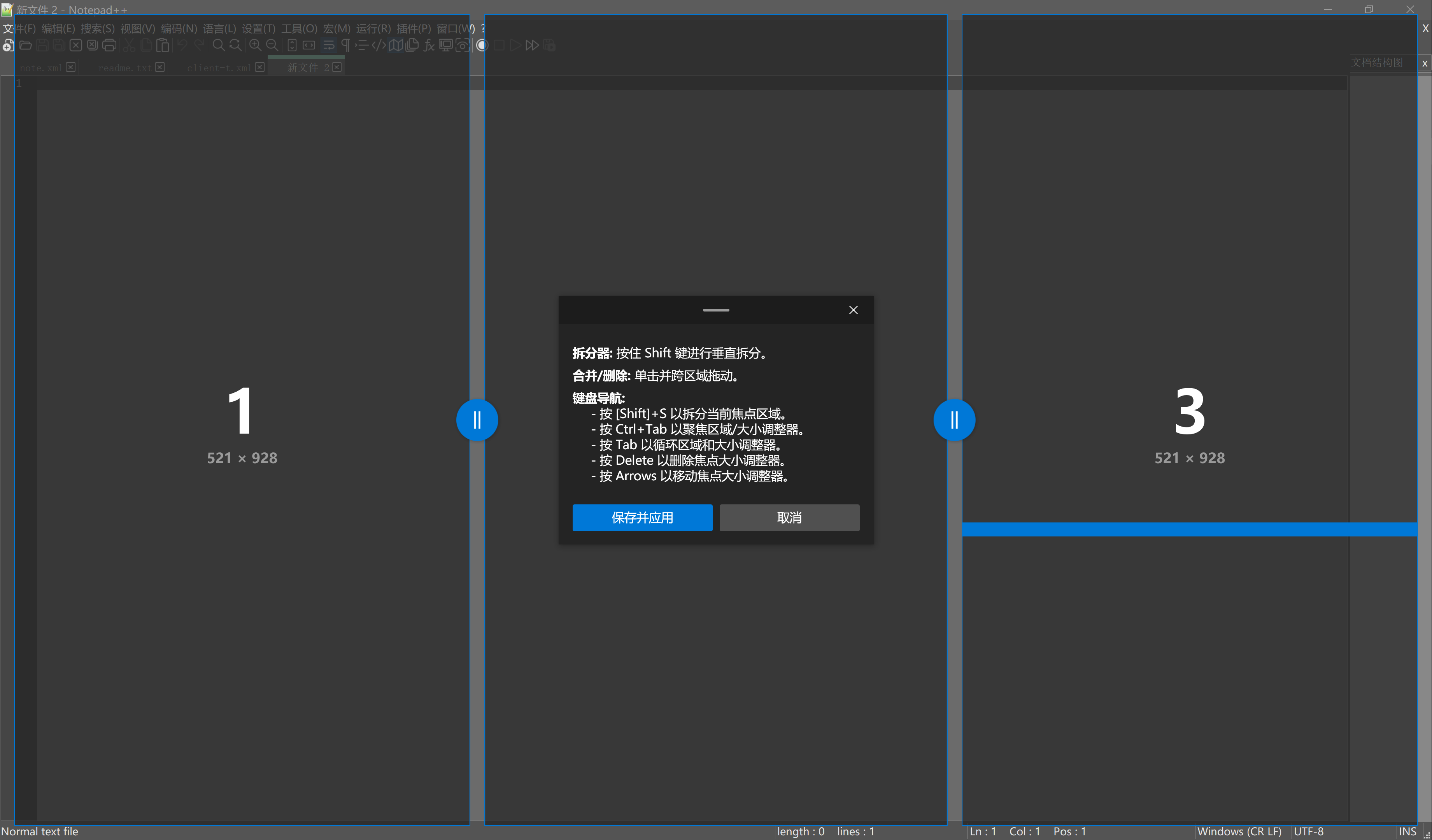Open the 宏(M) menu
This screenshot has width=1432, height=840.
[x=337, y=28]
